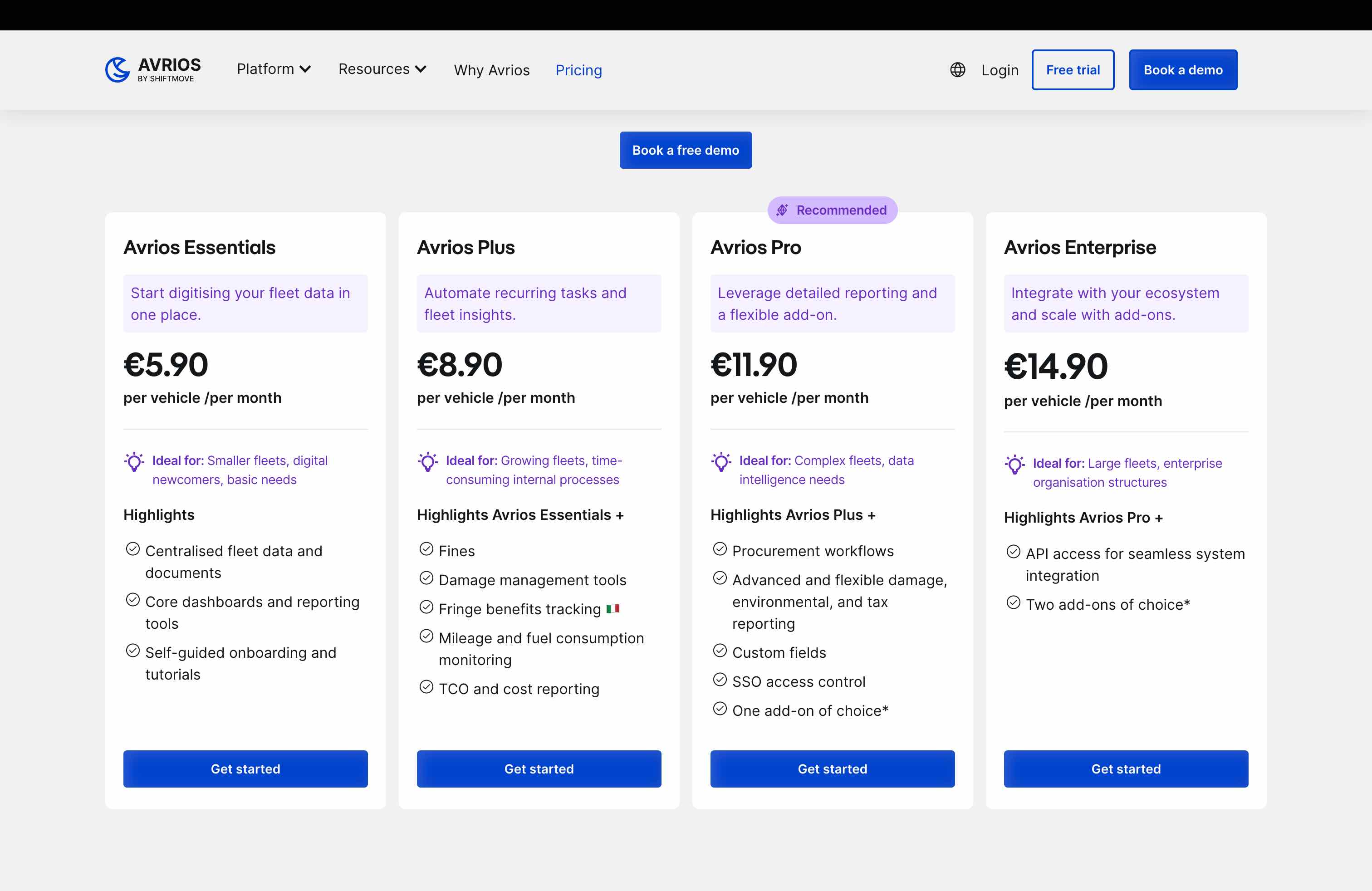The height and width of the screenshot is (891, 1372).
Task: Click the lightbulb icon in Avrios Pro
Action: click(x=721, y=462)
